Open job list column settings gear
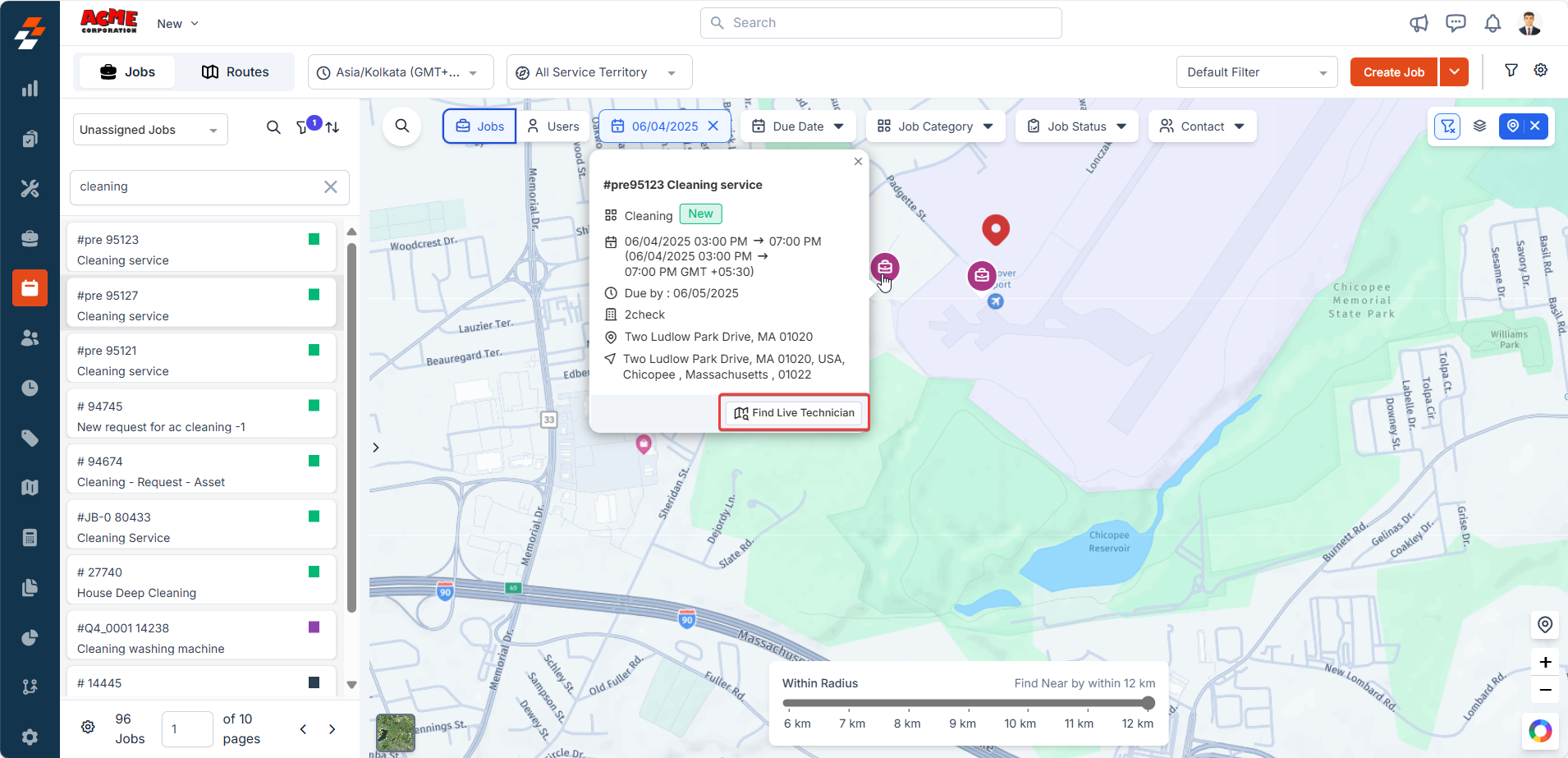Screen dimensions: 1568x758 (x=88, y=728)
